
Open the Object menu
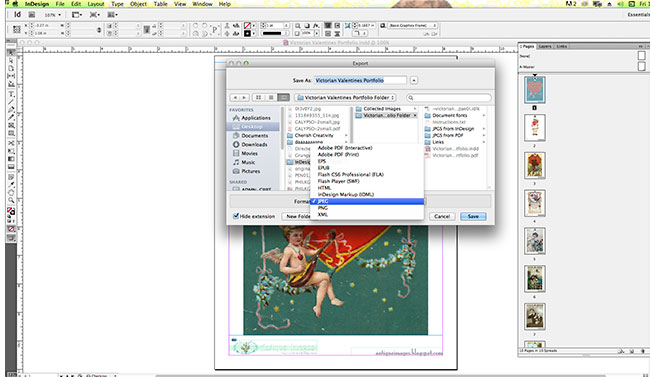[x=138, y=4]
